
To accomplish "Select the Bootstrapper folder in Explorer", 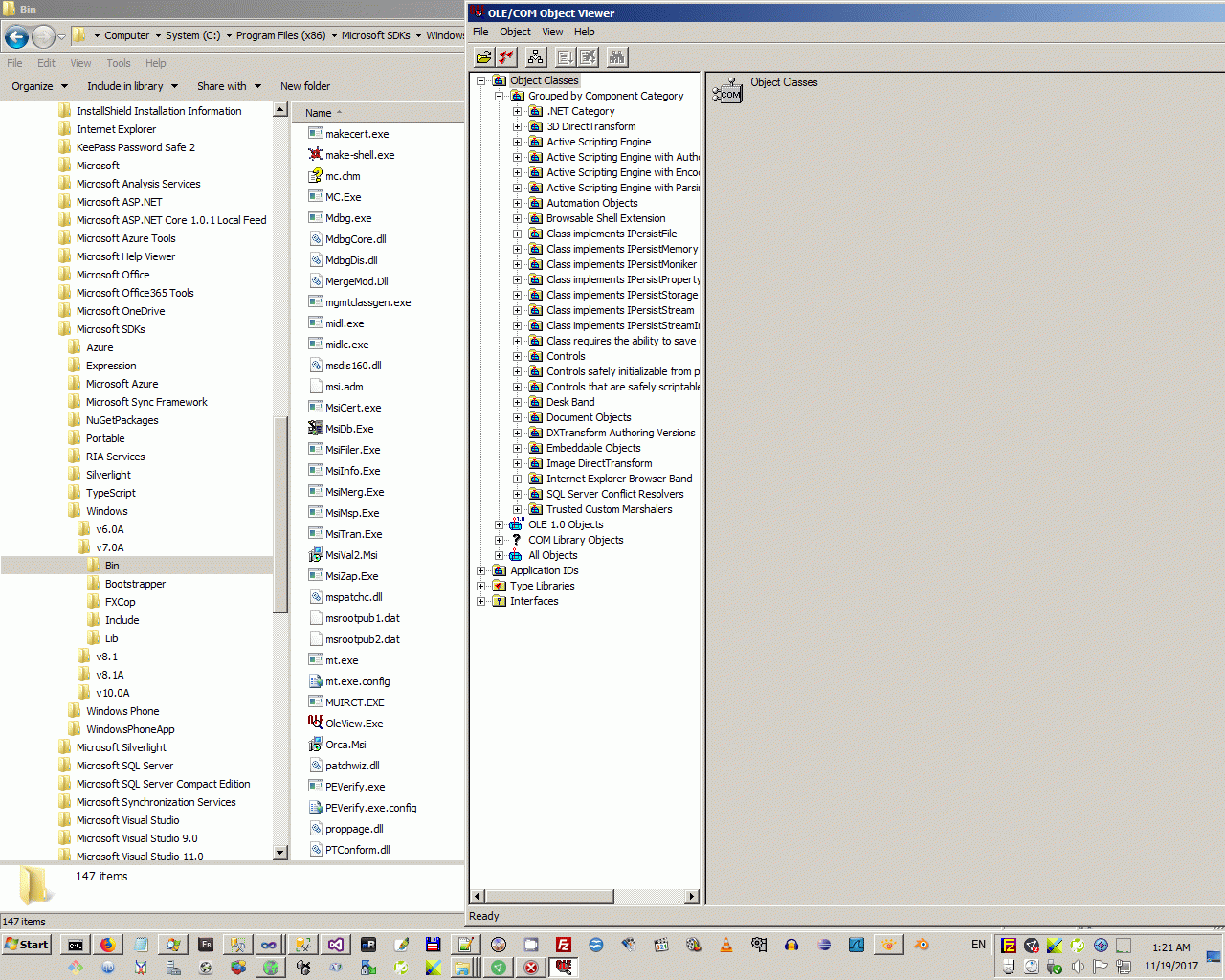I will point(135,584).
